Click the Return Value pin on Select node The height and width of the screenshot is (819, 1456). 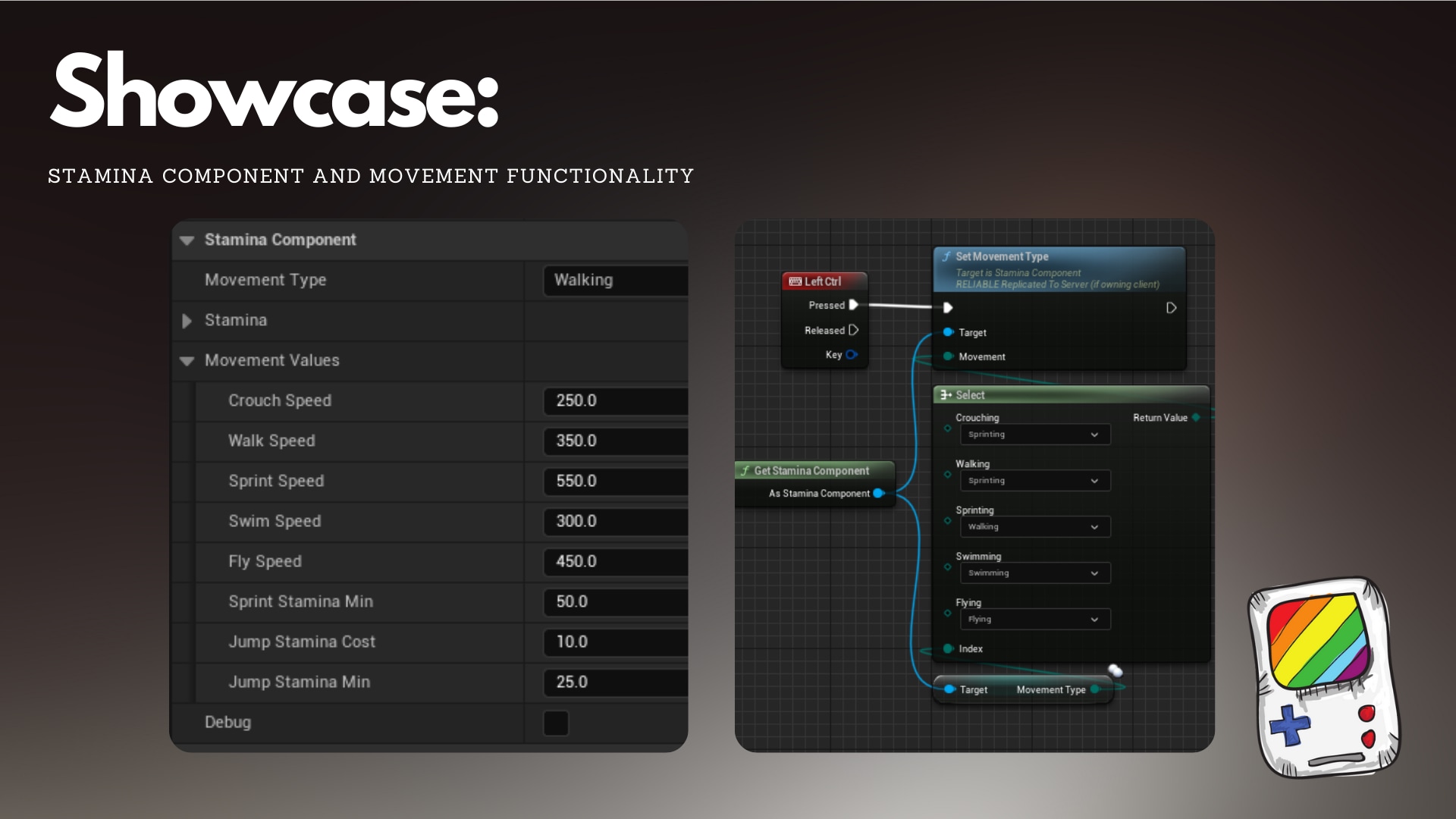[1196, 417]
